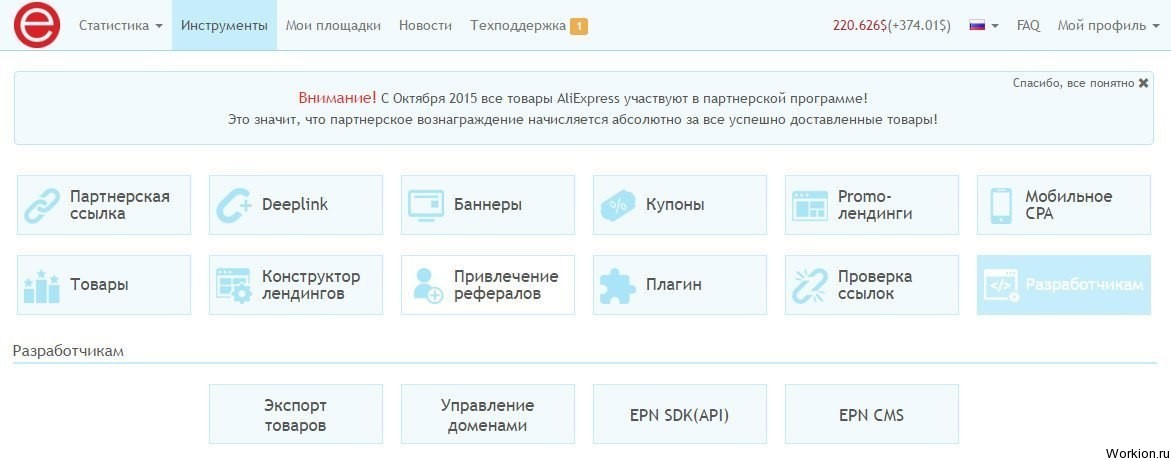Click the code window icon on Разработчикам
Image resolution: width=1171 pixels, height=460 pixels.
(x=1002, y=285)
